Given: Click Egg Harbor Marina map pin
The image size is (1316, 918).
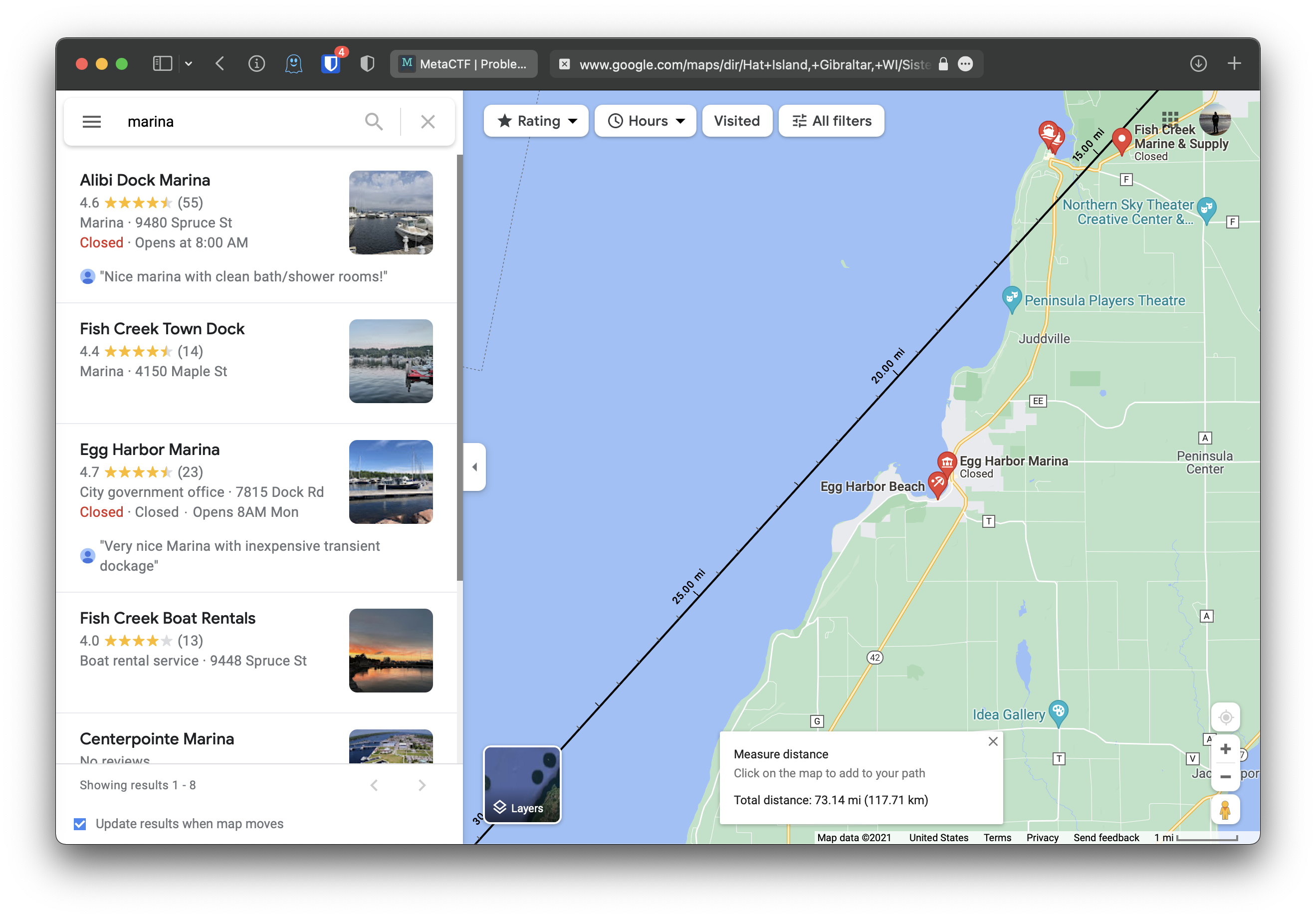Looking at the screenshot, I should click(946, 463).
